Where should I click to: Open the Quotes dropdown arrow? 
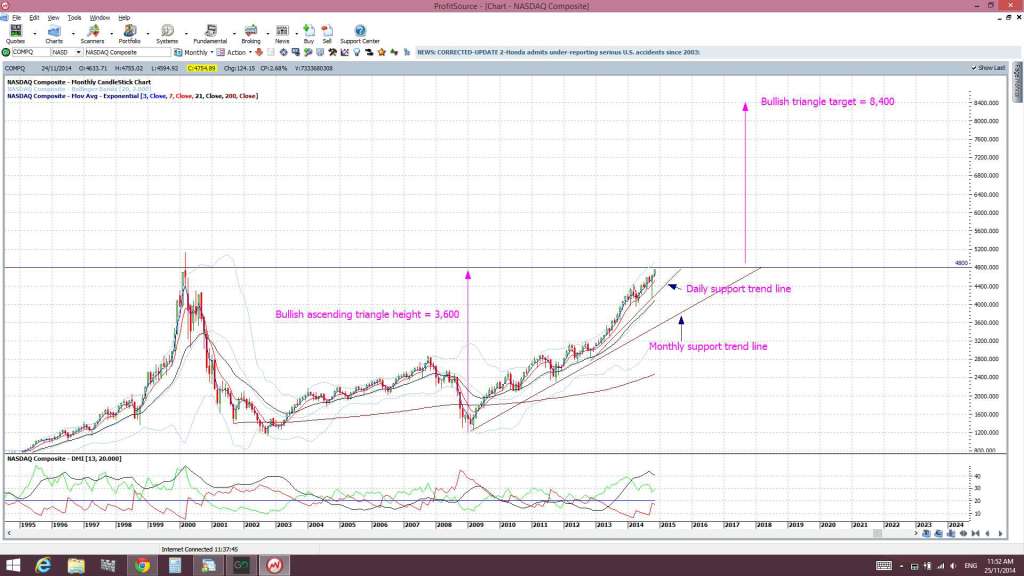[35, 34]
